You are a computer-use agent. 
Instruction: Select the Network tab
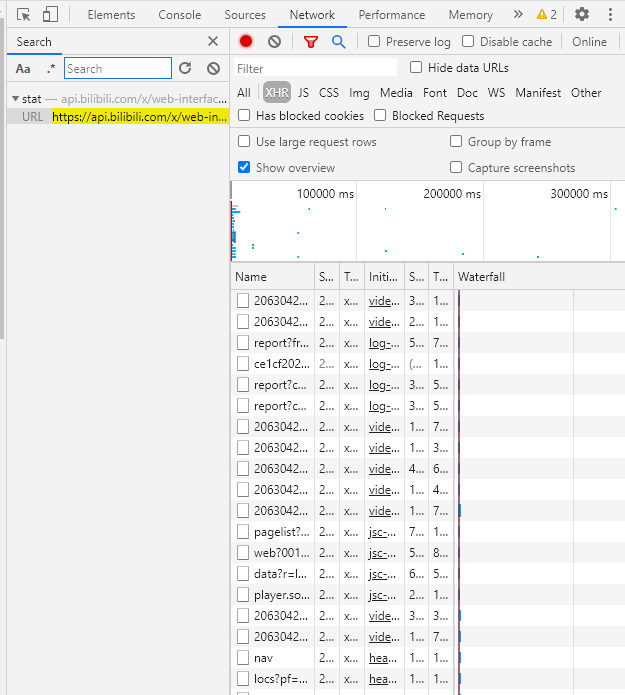(312, 15)
